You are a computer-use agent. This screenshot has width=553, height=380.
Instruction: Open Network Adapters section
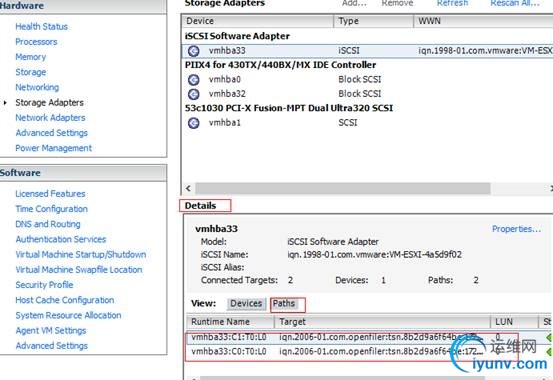point(50,117)
